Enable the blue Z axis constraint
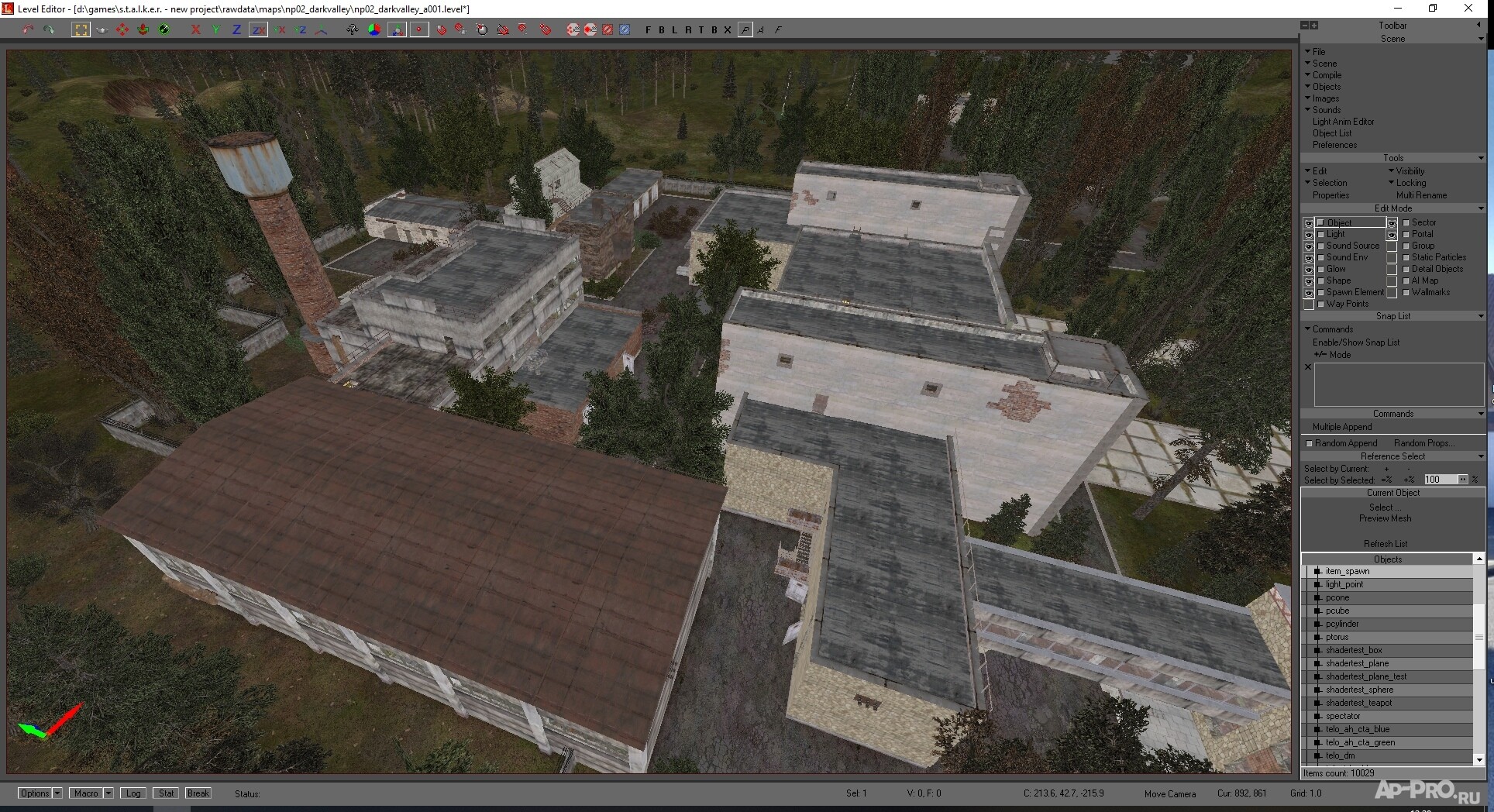Viewport: 1494px width, 812px height. coord(236,29)
